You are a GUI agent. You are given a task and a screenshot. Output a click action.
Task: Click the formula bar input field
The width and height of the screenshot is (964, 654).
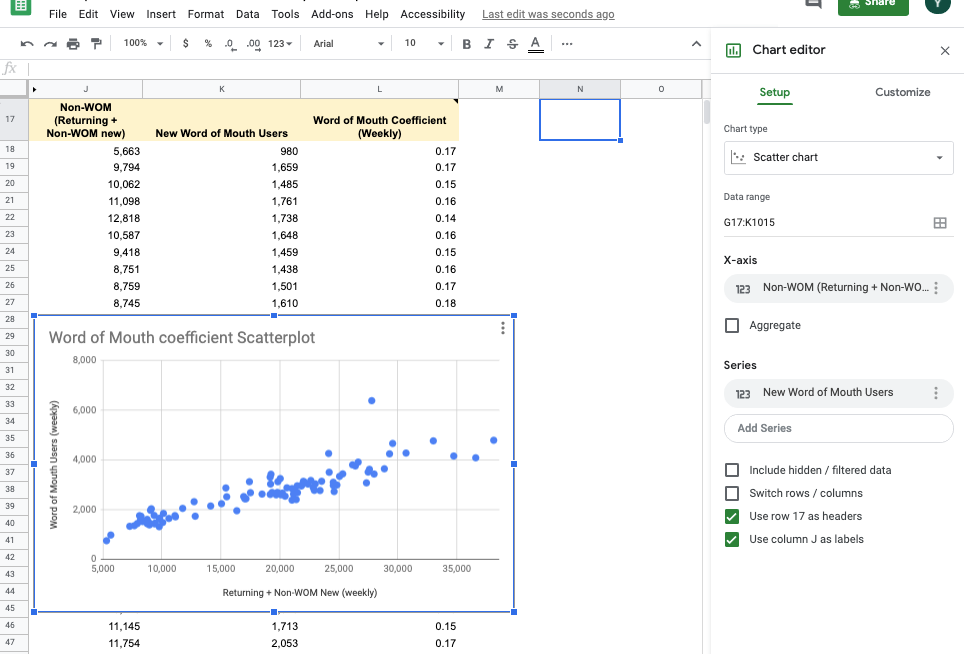360,68
